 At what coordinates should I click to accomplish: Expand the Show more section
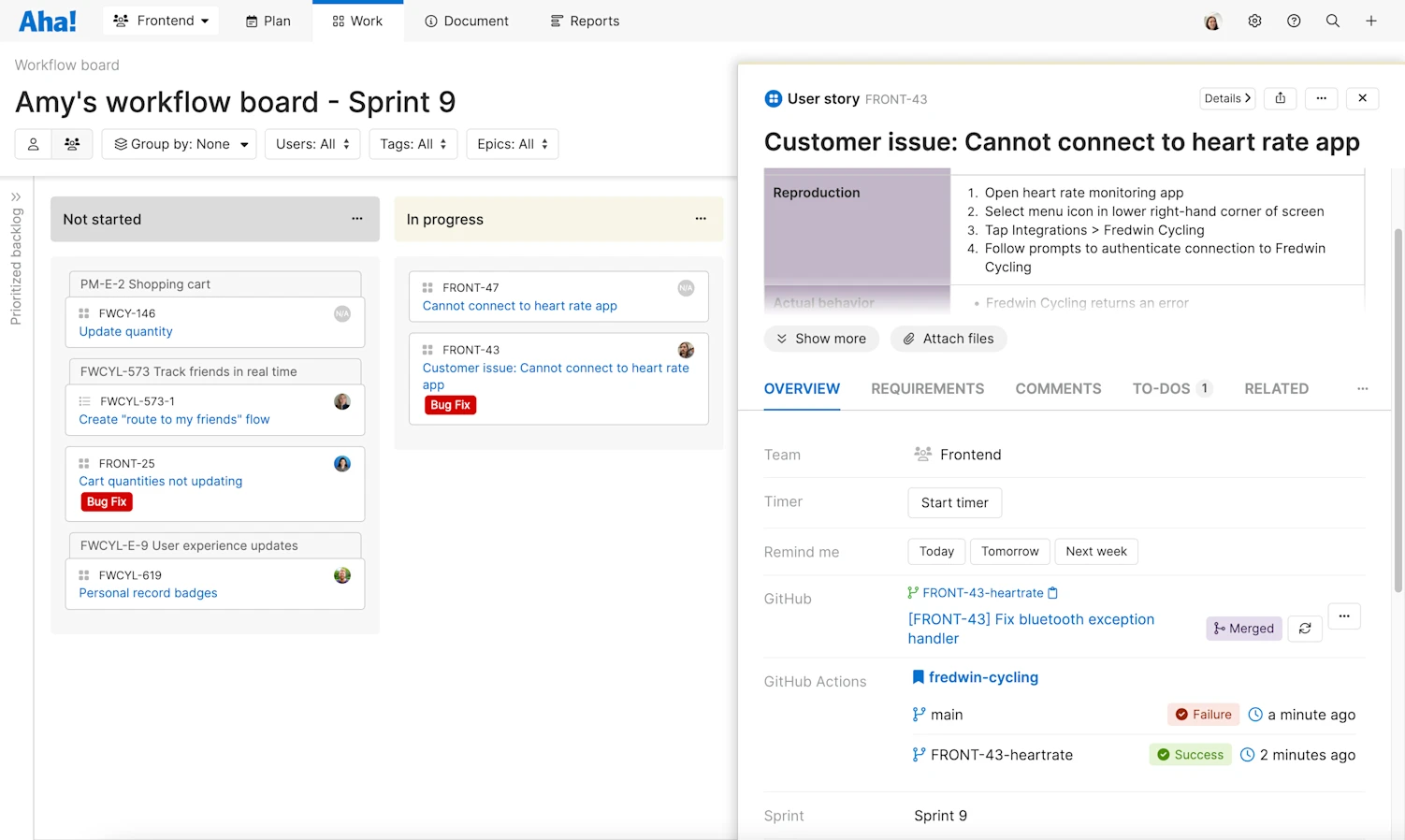(x=821, y=339)
